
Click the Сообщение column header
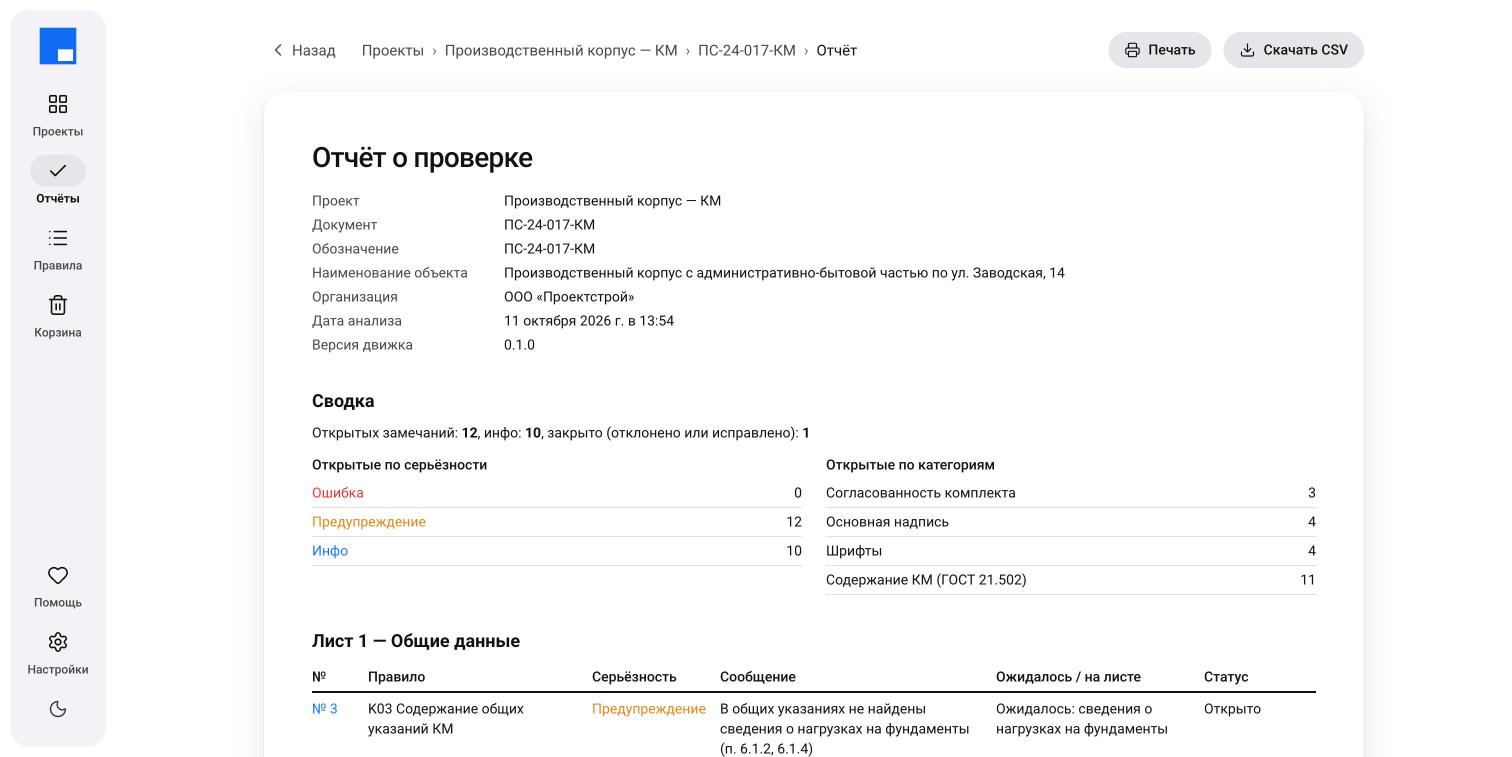[758, 677]
